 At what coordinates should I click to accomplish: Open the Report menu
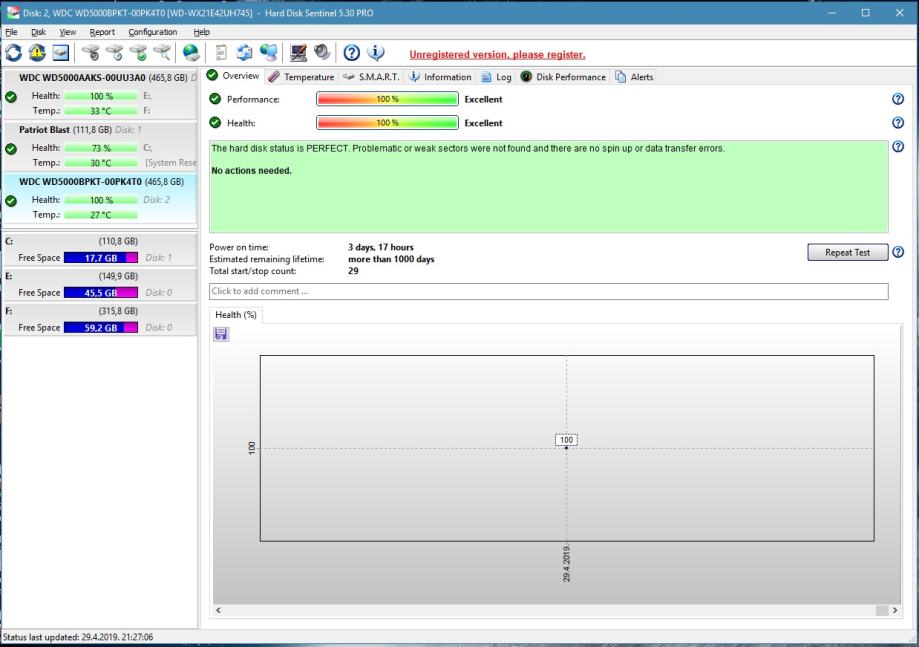[x=102, y=32]
